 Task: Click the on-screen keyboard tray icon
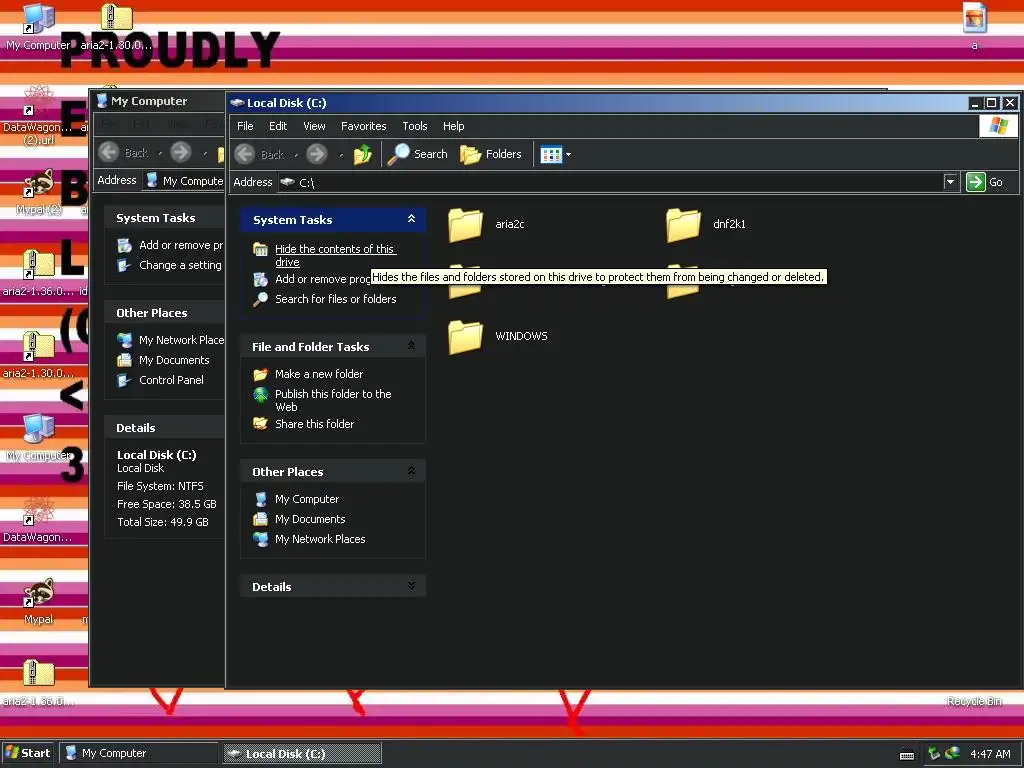tap(906, 754)
